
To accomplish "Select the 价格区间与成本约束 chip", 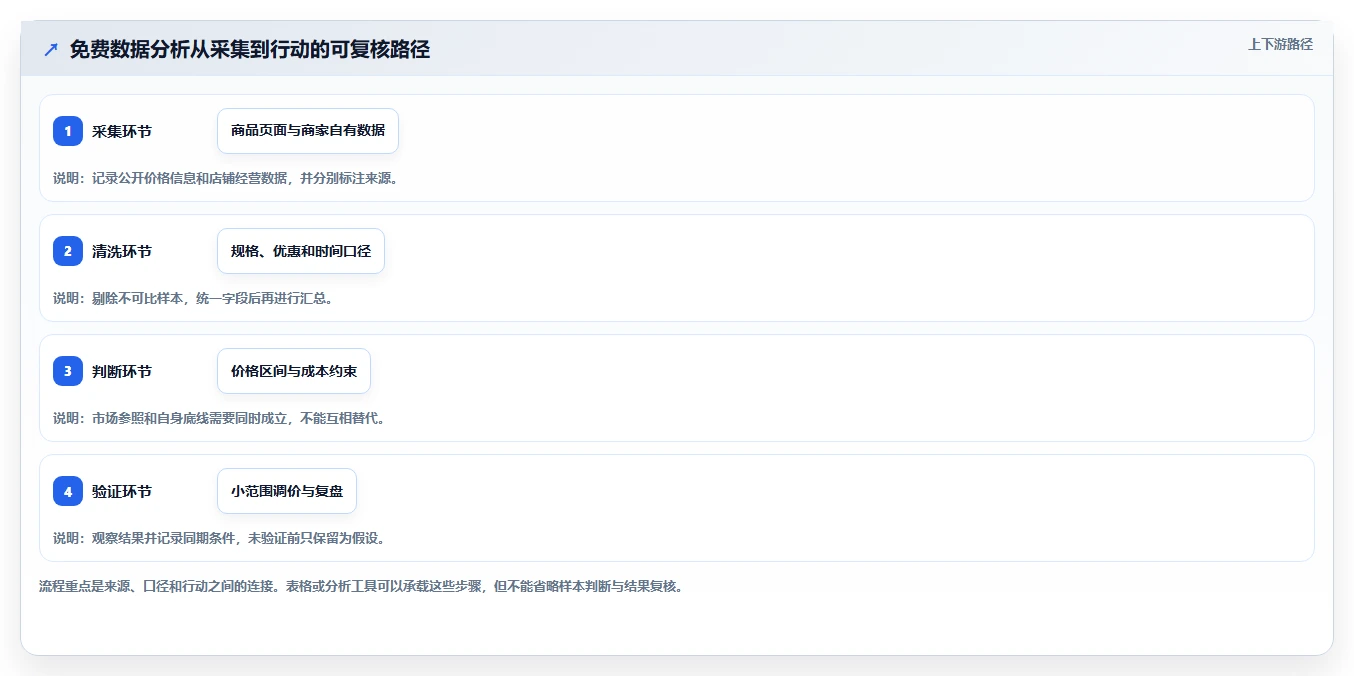I will [294, 371].
